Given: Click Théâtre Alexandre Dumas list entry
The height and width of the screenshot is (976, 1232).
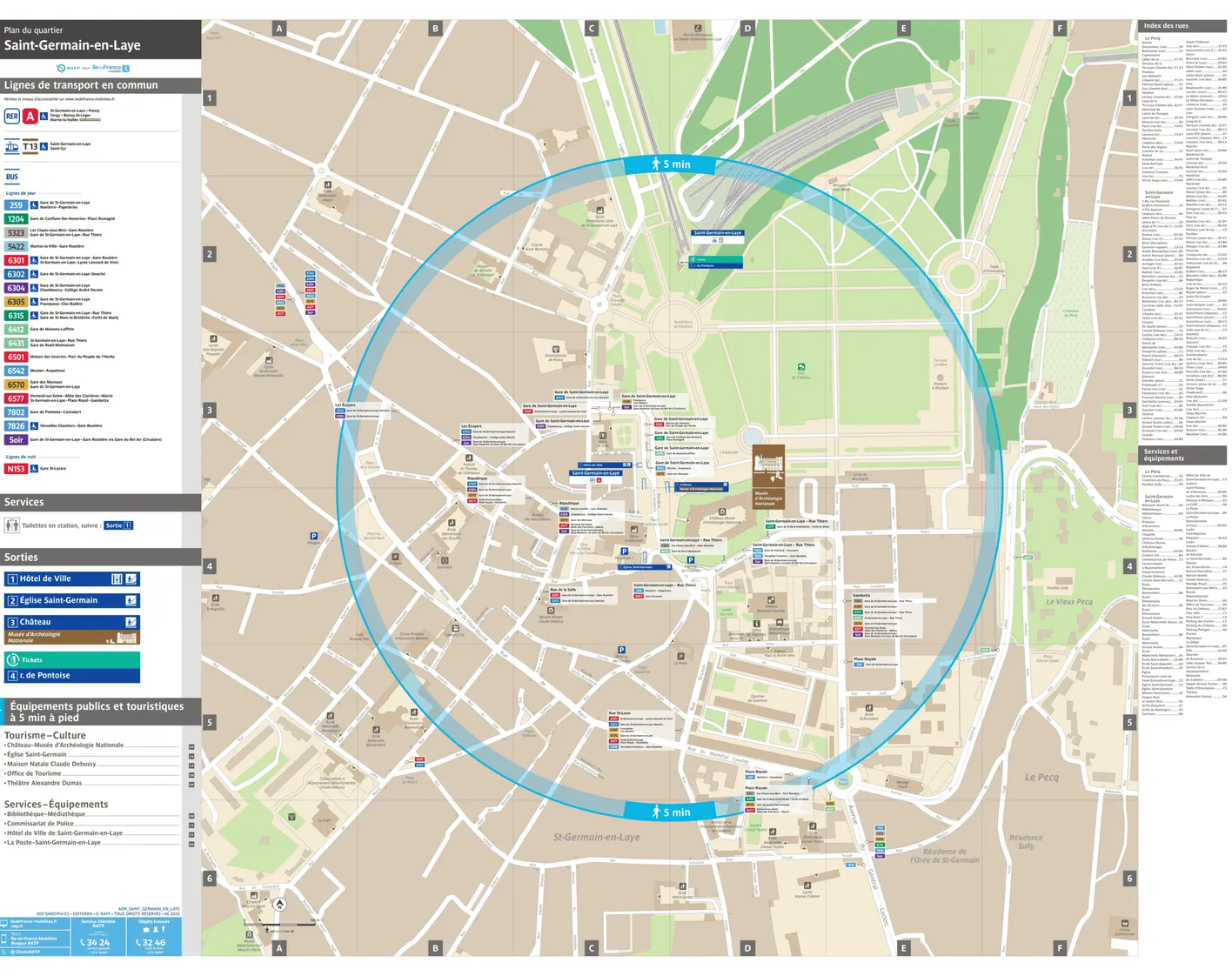Looking at the screenshot, I should point(44,783).
